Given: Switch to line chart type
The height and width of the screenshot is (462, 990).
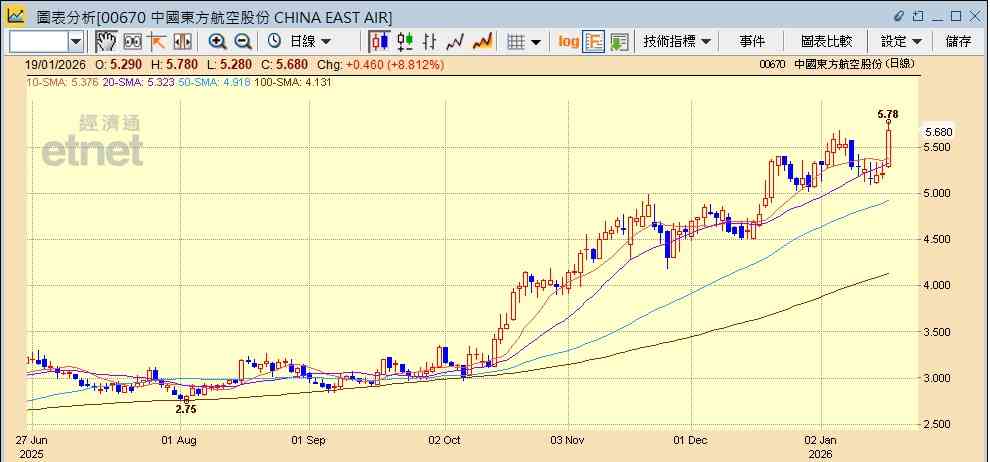Looking at the screenshot, I should (455, 42).
